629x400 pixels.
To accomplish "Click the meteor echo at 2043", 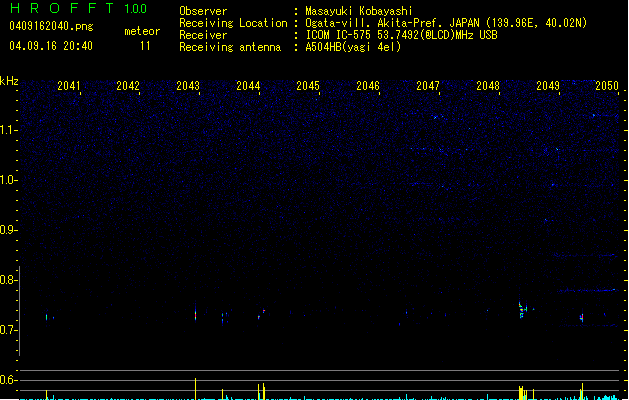I will (195, 315).
